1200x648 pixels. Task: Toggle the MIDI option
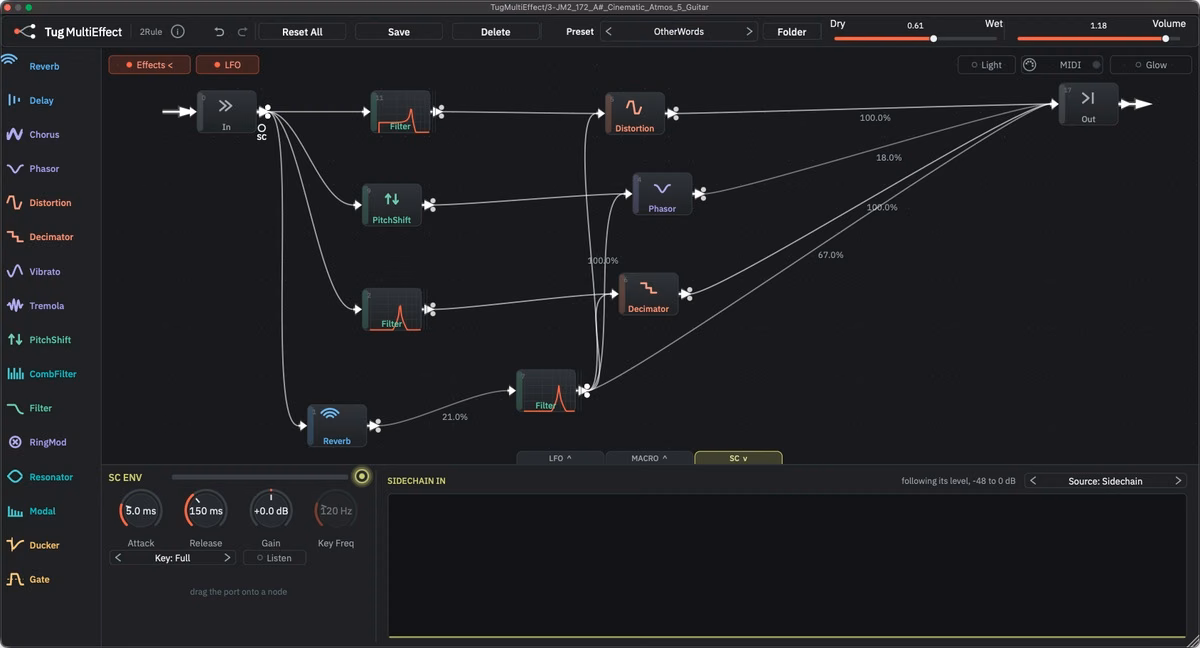click(x=1072, y=65)
